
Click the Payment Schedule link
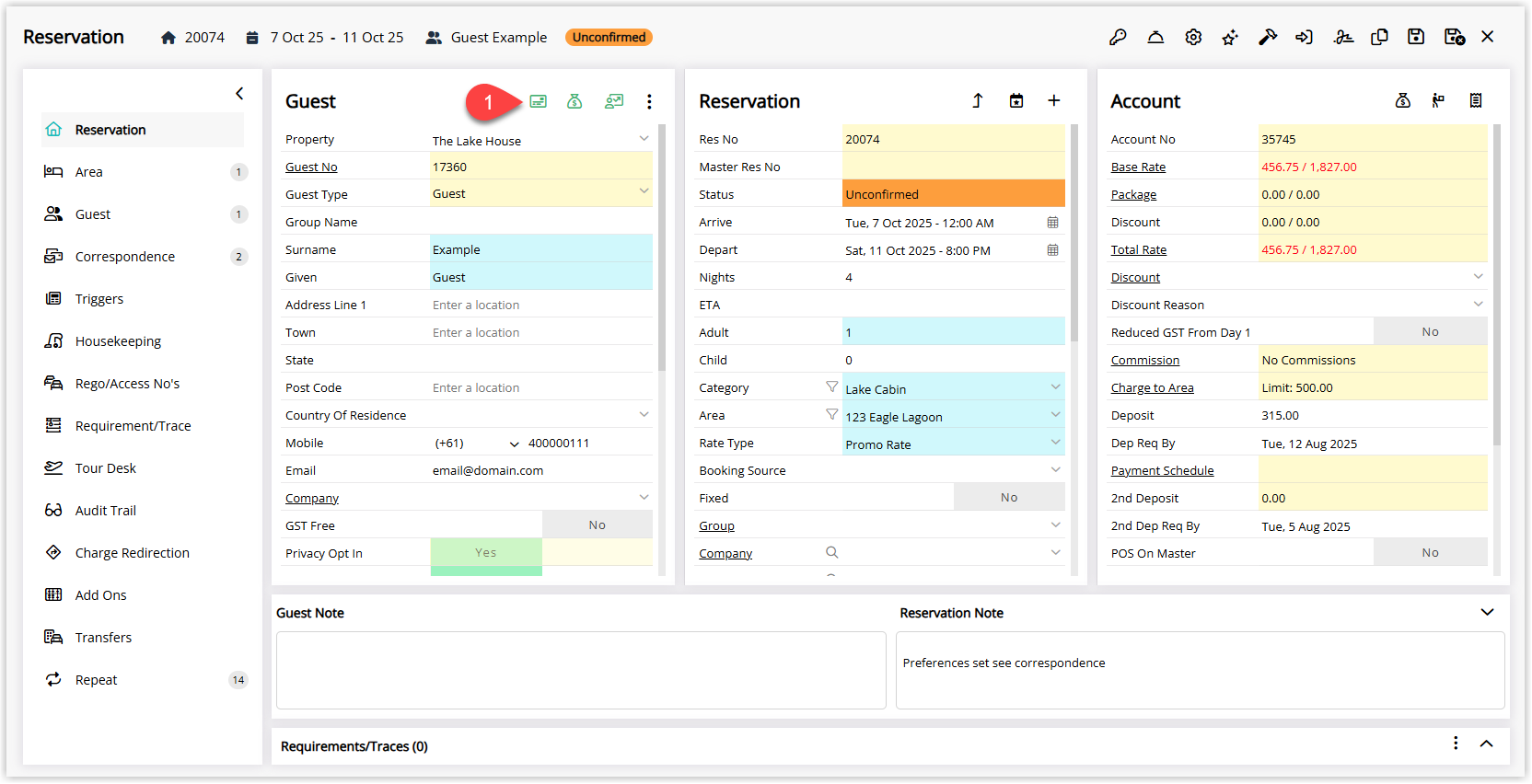(1163, 470)
